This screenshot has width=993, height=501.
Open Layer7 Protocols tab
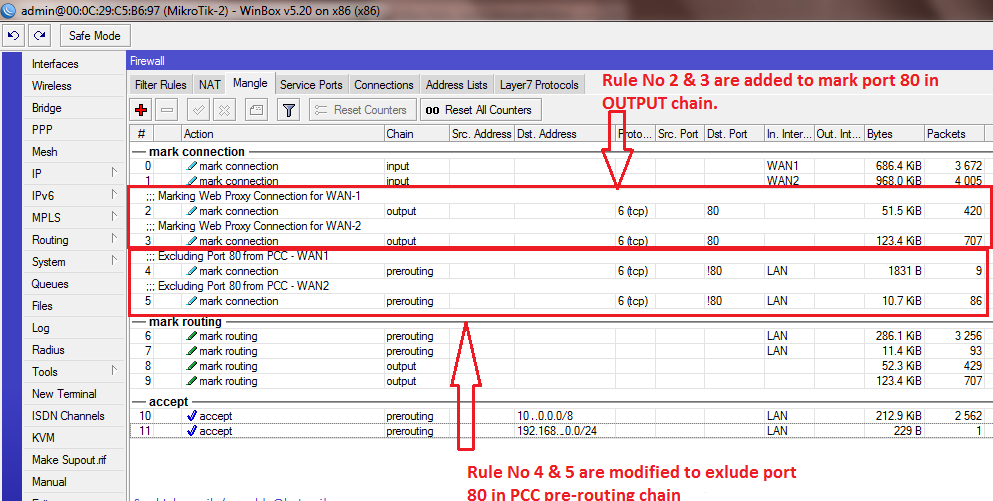coord(539,85)
